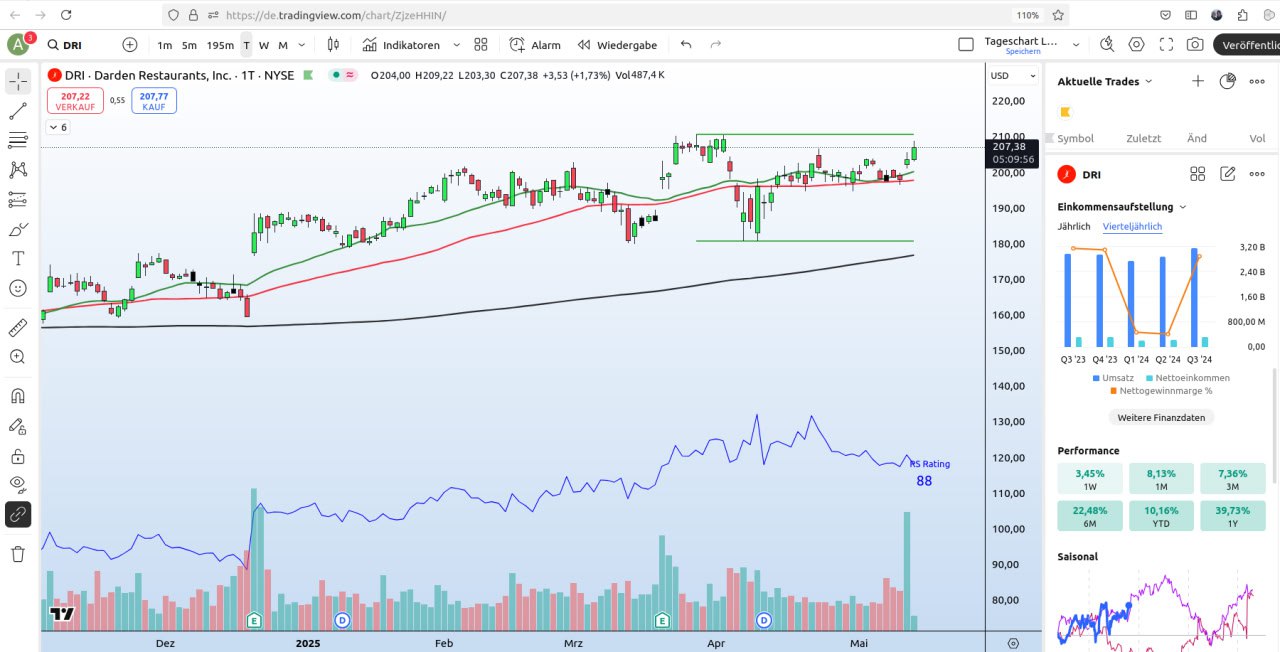Click the Weitere Finanzdaten button
The height and width of the screenshot is (652, 1280).
click(1160, 417)
